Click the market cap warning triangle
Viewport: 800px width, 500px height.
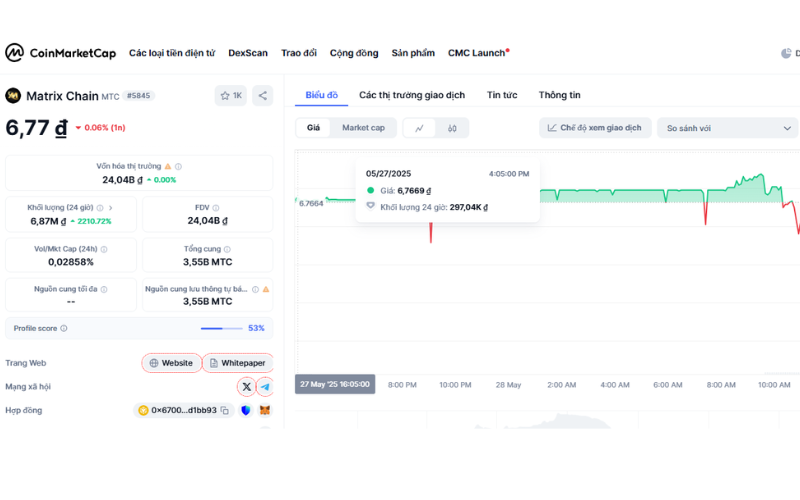(168, 166)
